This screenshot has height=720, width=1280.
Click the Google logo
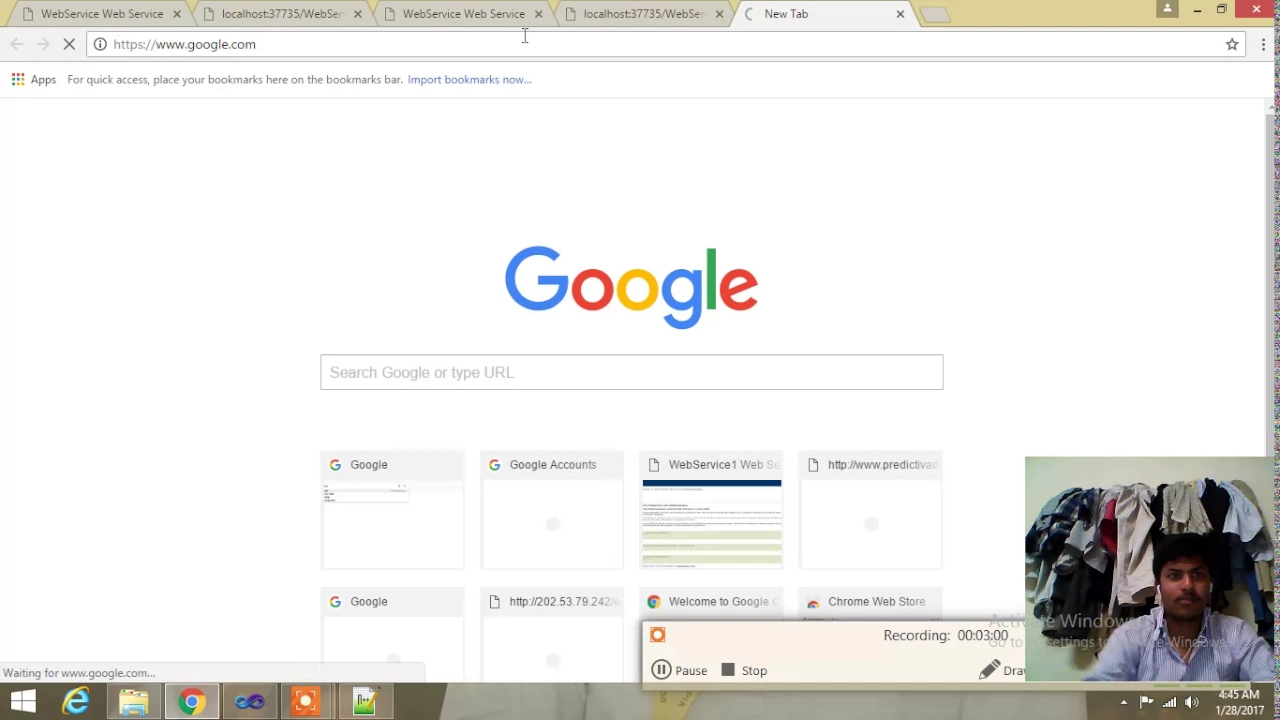[631, 286]
